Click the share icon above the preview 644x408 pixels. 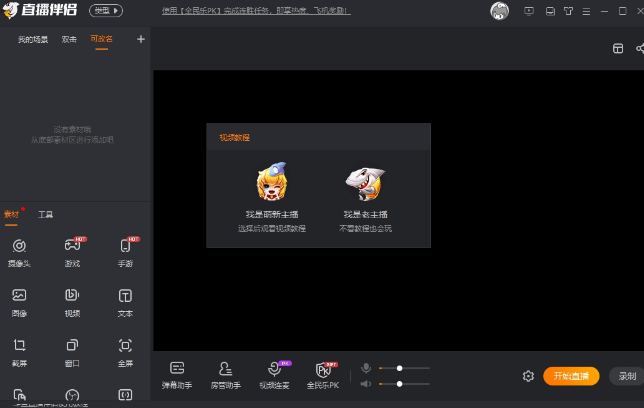coord(640,48)
